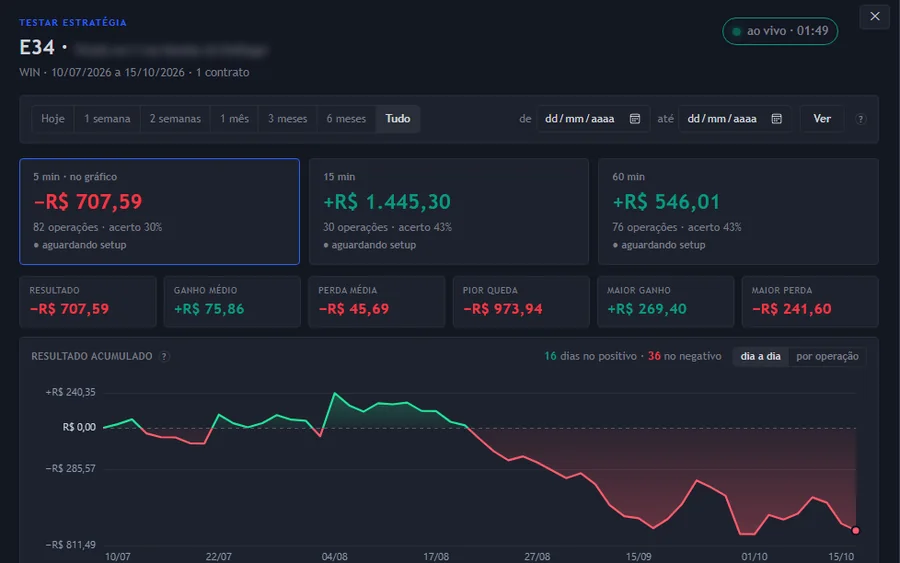
Task: Select the 15 min timeframe card
Action: click(449, 211)
